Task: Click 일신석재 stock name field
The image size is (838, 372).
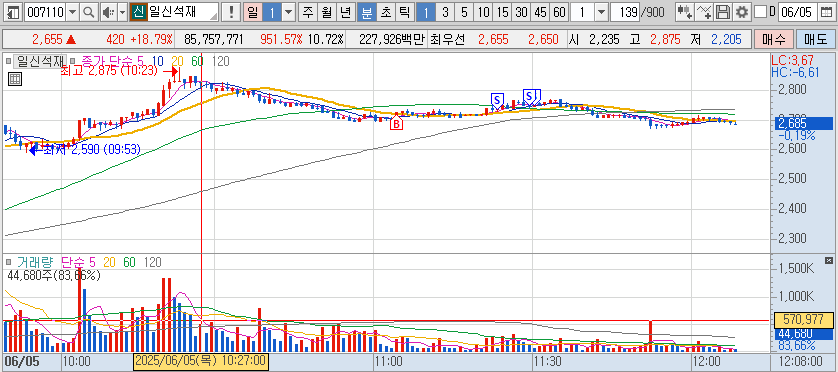Action: pos(182,12)
